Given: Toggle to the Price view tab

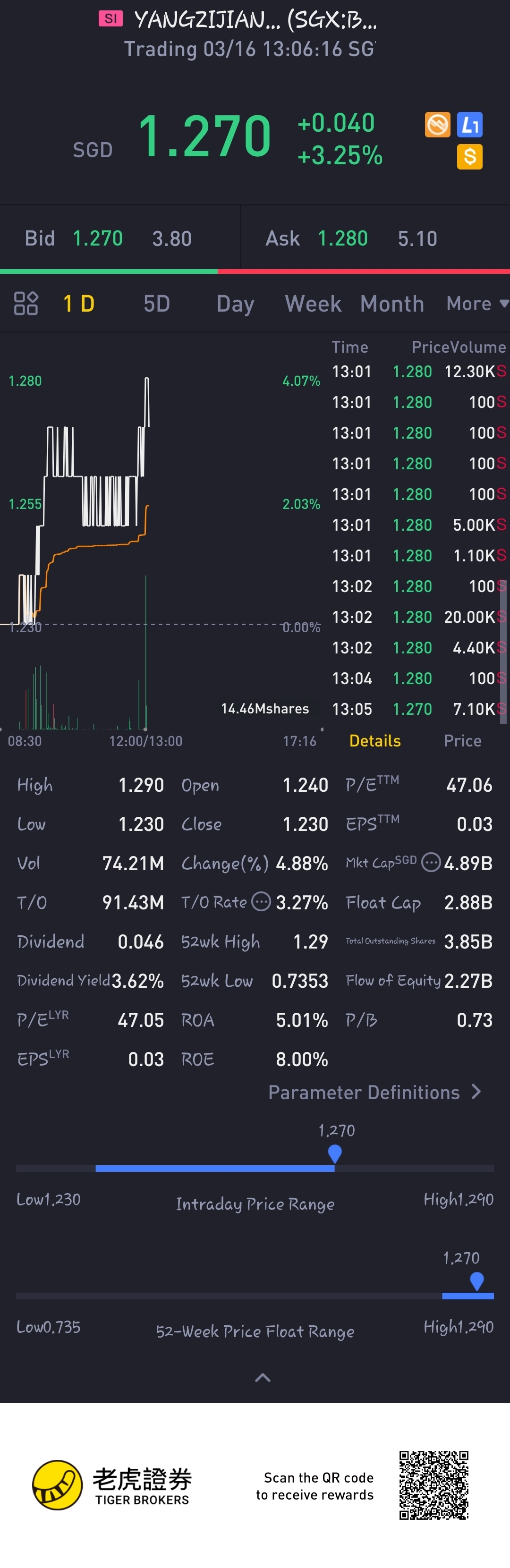Looking at the screenshot, I should 462,741.
